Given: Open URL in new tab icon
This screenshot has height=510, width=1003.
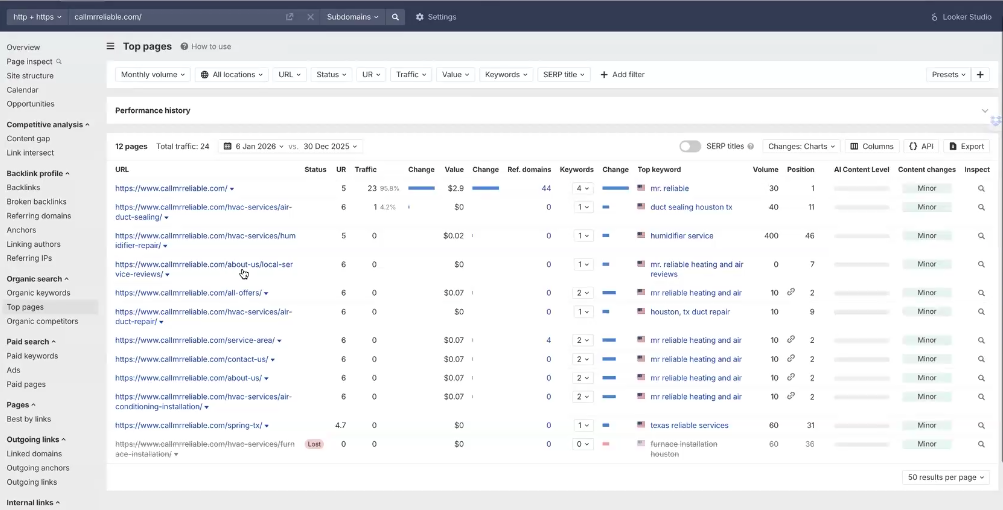Looking at the screenshot, I should (290, 17).
